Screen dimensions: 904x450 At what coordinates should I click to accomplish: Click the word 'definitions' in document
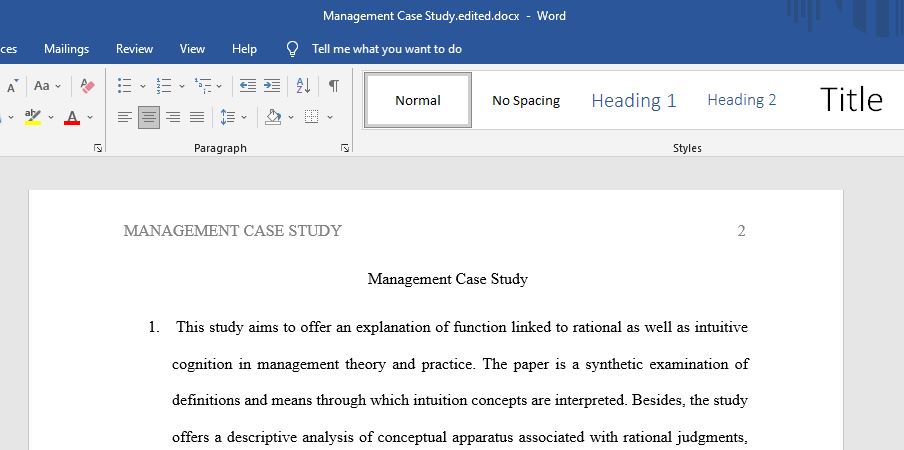point(205,400)
